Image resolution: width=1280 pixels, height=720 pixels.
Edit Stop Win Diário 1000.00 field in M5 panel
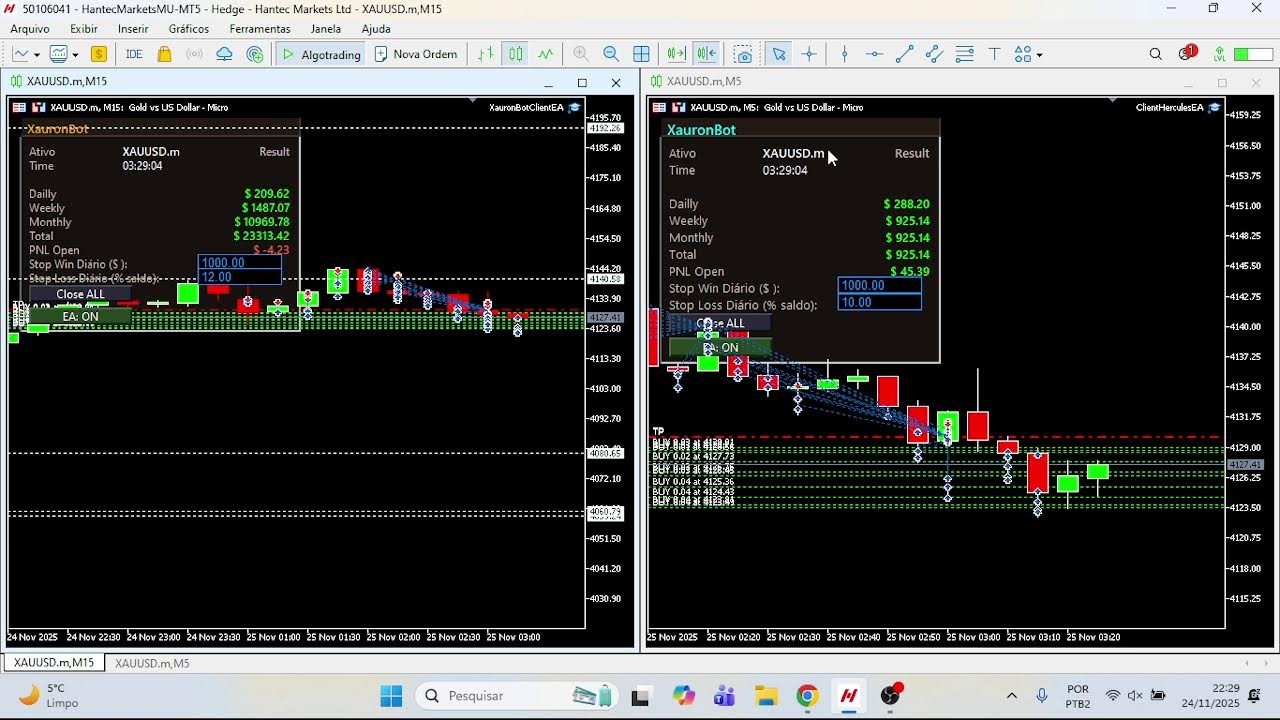(880, 285)
